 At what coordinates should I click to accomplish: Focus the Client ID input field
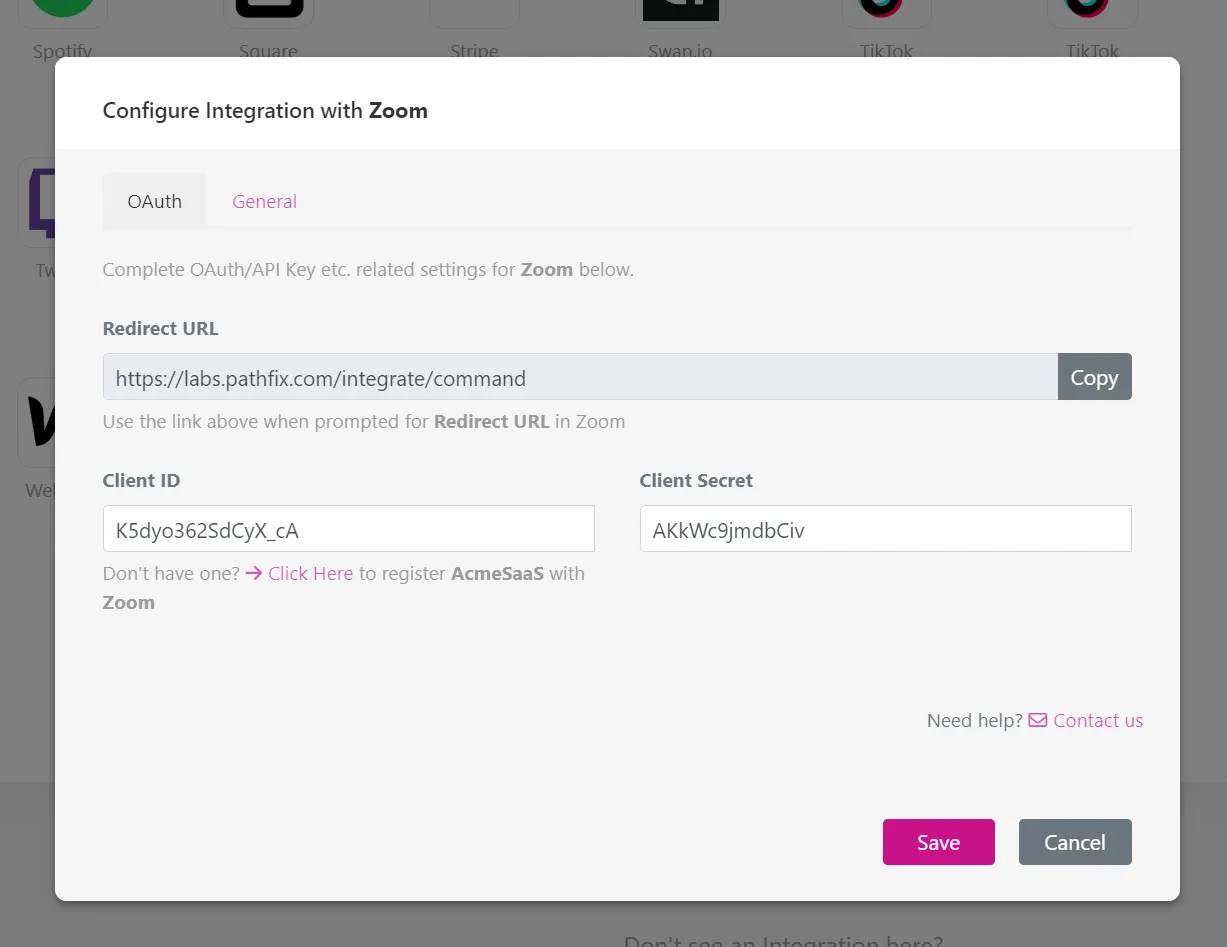coord(349,529)
